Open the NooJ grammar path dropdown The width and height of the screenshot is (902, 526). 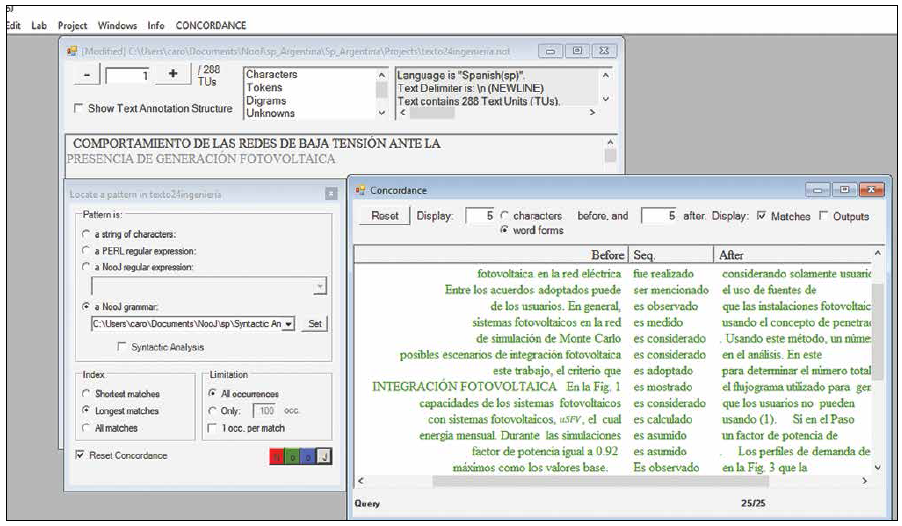[x=288, y=324]
